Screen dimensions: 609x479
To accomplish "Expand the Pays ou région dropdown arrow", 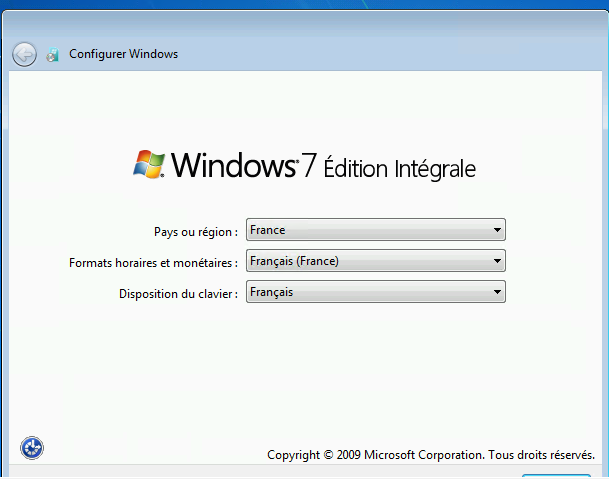I will (497, 230).
